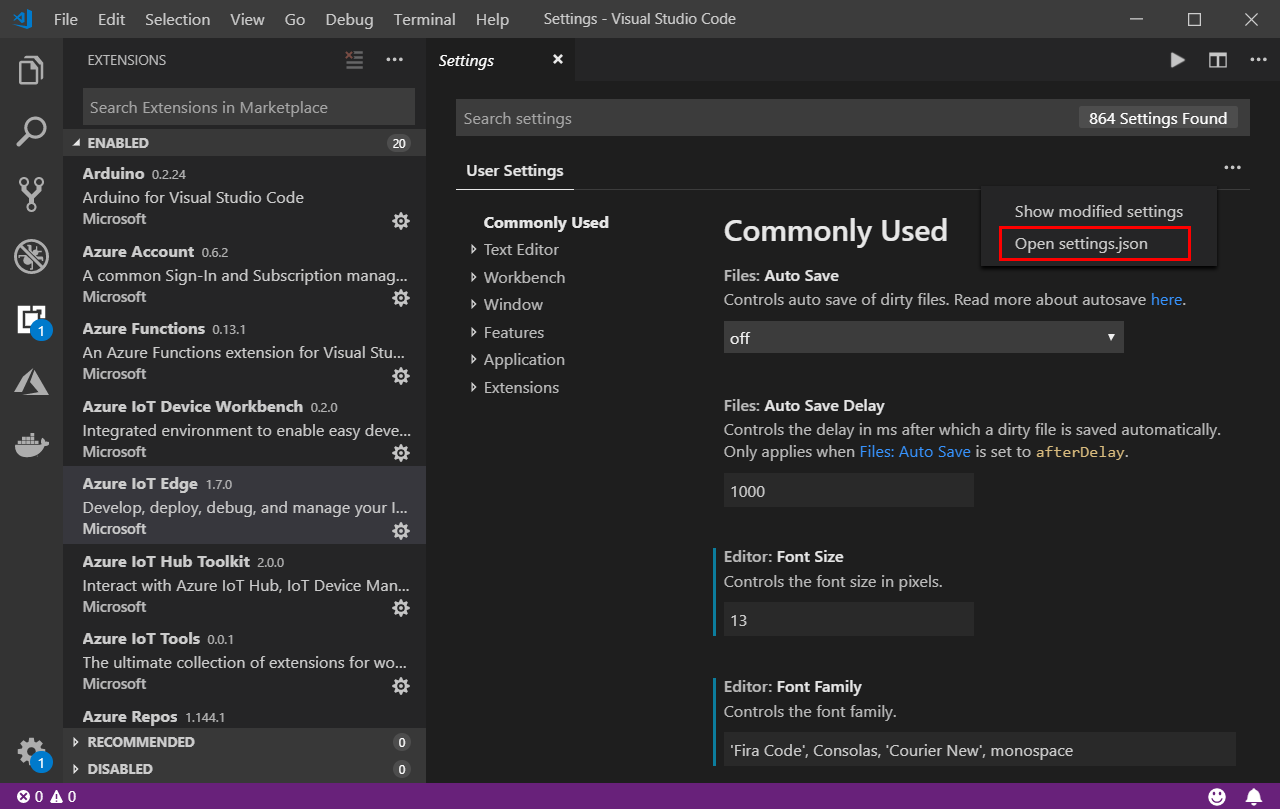1280x809 pixels.
Task: Select the Arduino extension entry
Action: tap(244, 196)
